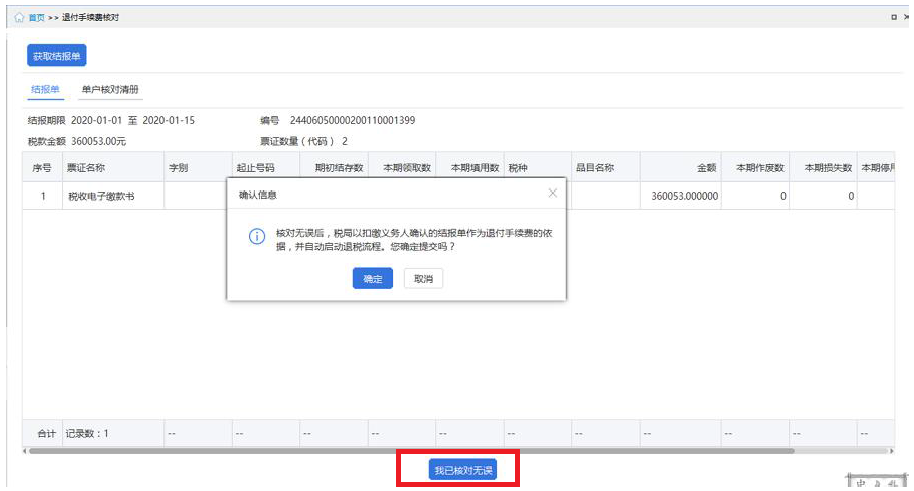The height and width of the screenshot is (491, 914).
Task: Click the window restore icon at top right
Action: [x=894, y=17]
